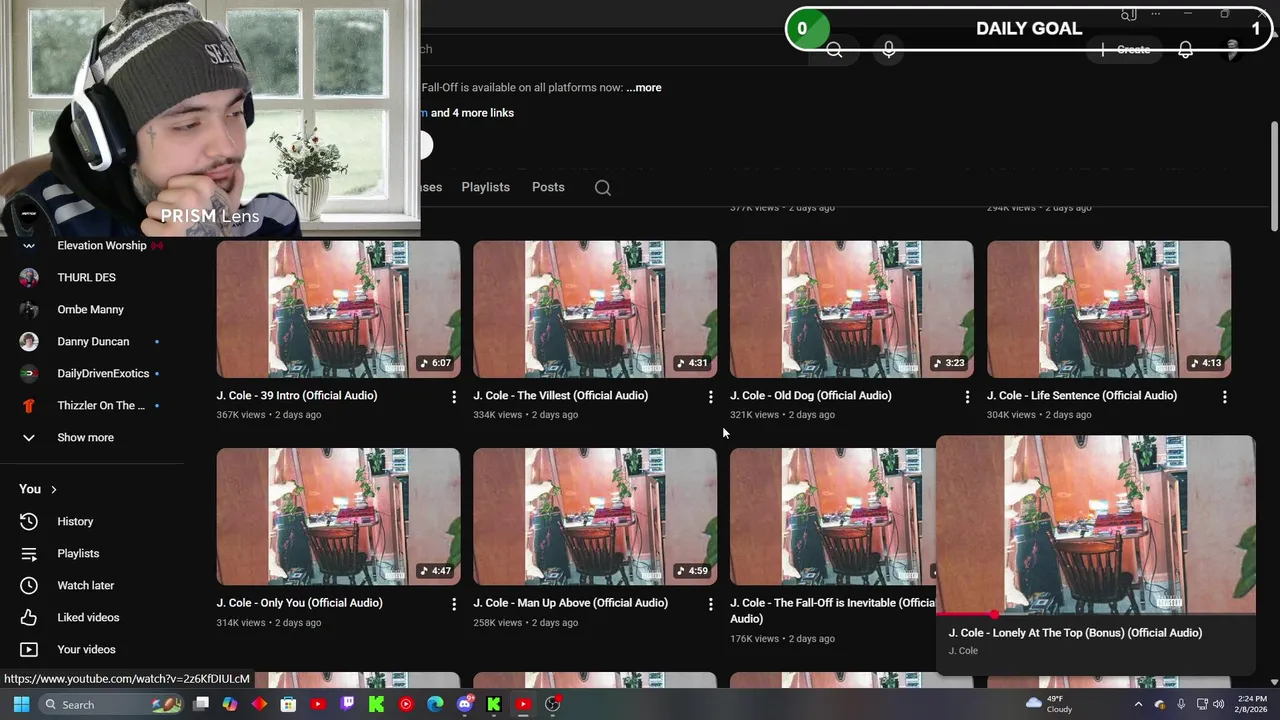Viewport: 1280px width, 720px height.
Task: Click the YouTube search magnifier icon
Action: tap(834, 49)
